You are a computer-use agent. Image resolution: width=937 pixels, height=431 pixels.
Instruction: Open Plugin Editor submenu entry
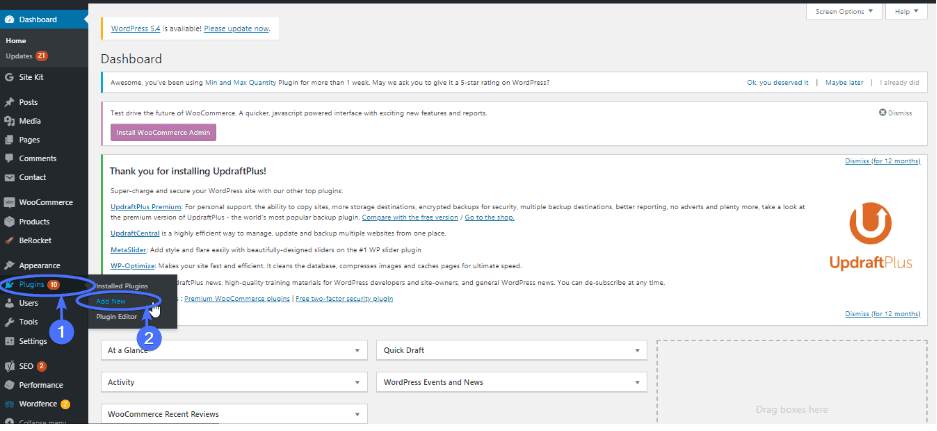click(117, 317)
